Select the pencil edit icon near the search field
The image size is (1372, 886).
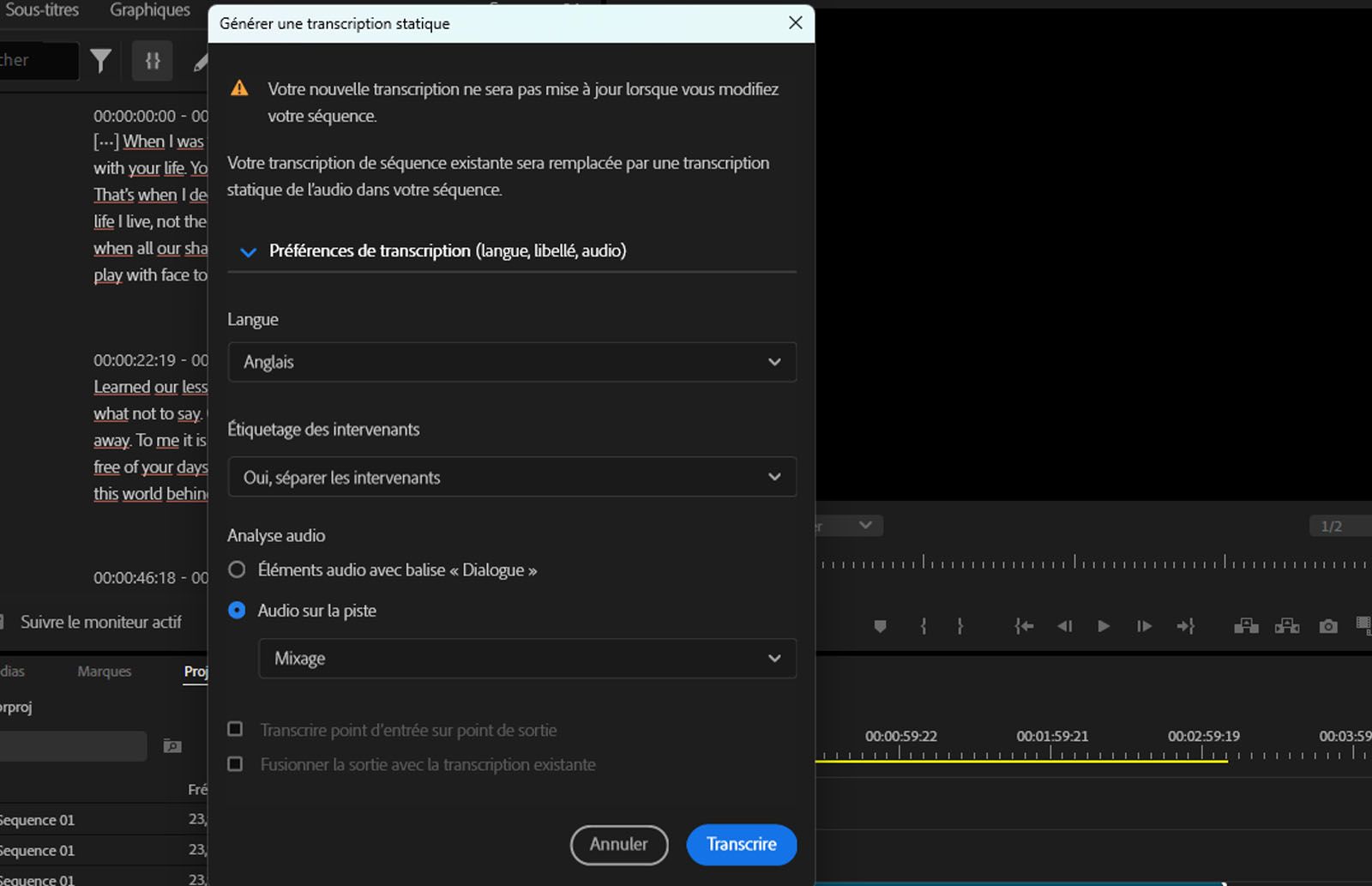[x=200, y=60]
